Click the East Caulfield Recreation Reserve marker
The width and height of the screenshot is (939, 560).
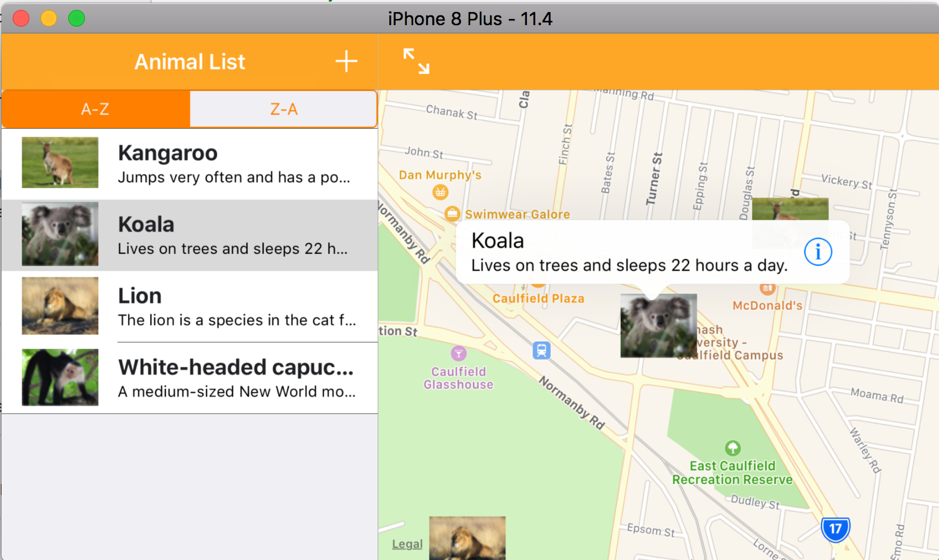click(x=733, y=448)
